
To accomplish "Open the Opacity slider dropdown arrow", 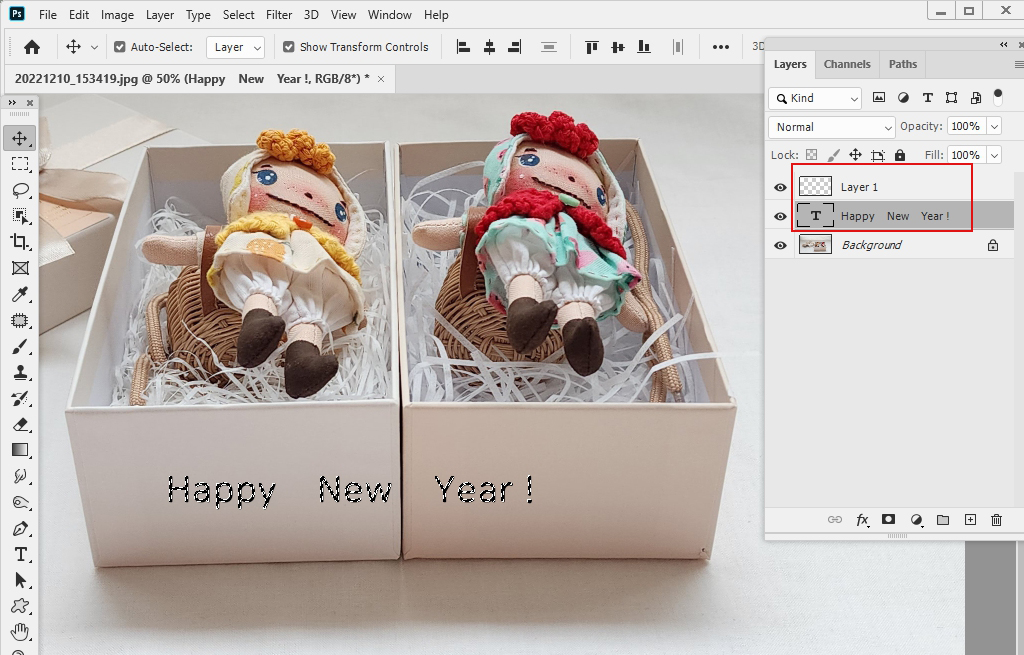I will 994,126.
